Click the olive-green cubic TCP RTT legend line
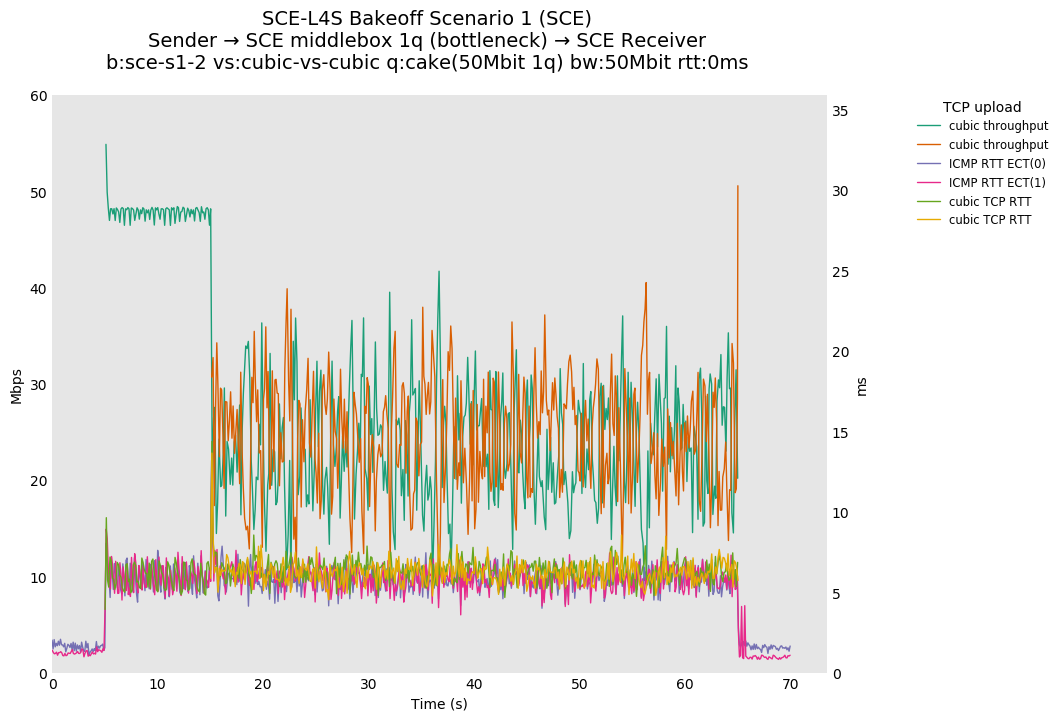 pos(929,201)
